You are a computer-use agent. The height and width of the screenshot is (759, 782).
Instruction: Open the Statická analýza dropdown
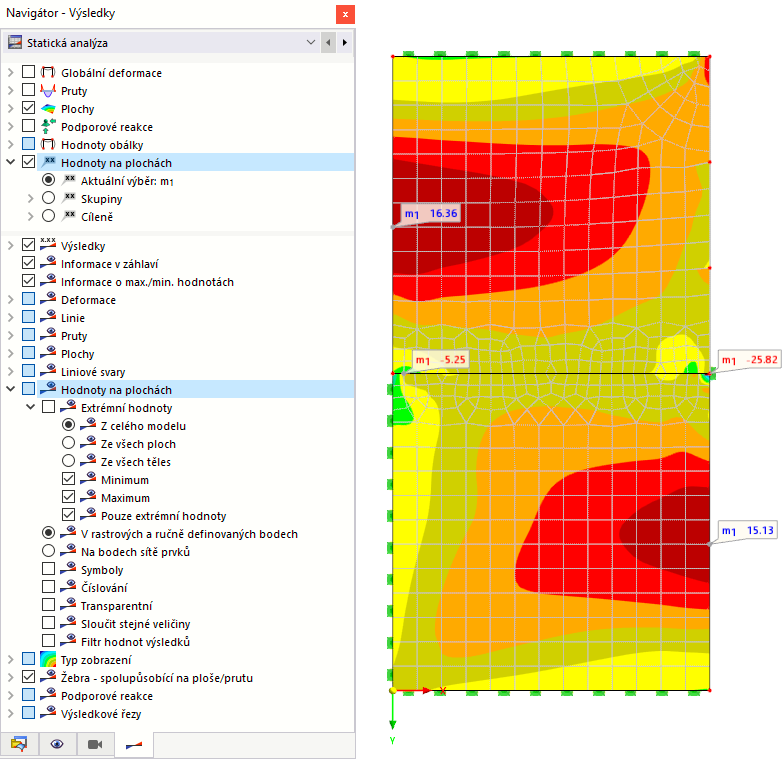tap(311, 42)
